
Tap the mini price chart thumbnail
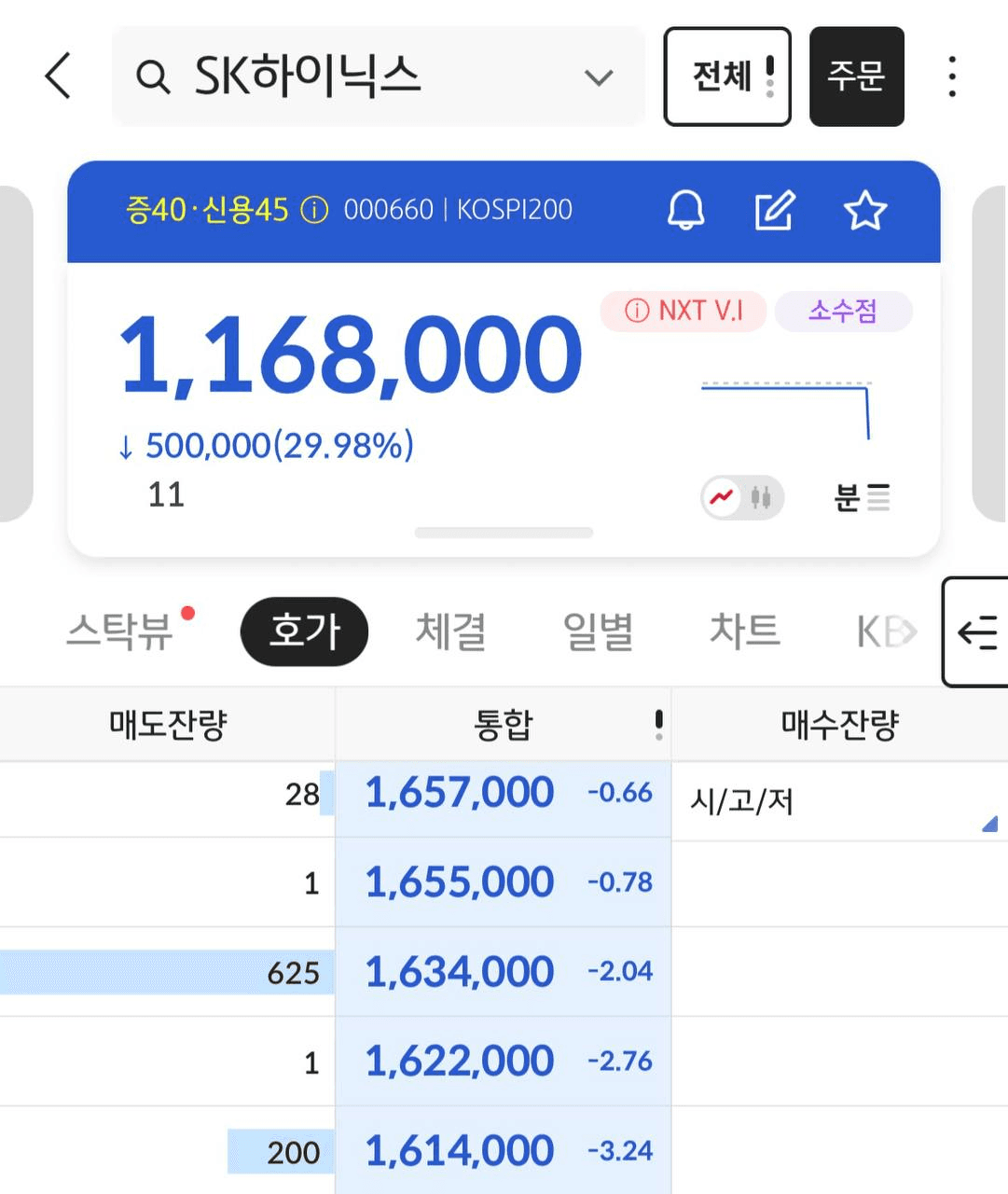pos(786,410)
